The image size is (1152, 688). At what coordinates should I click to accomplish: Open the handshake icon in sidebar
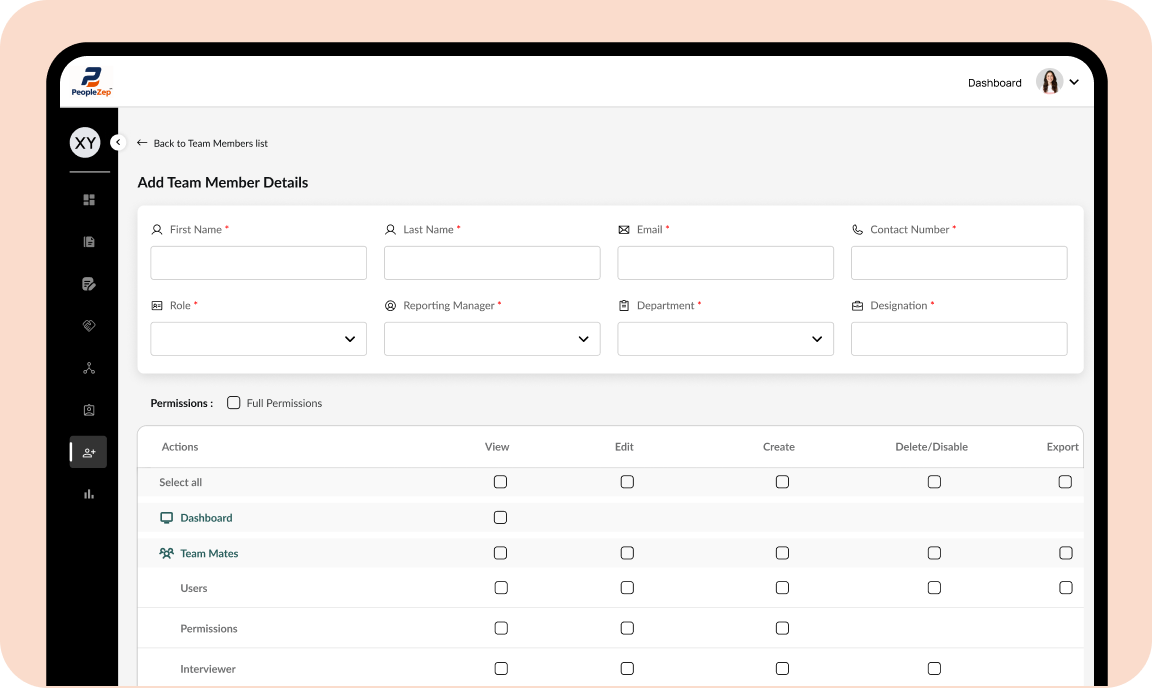pyautogui.click(x=89, y=326)
